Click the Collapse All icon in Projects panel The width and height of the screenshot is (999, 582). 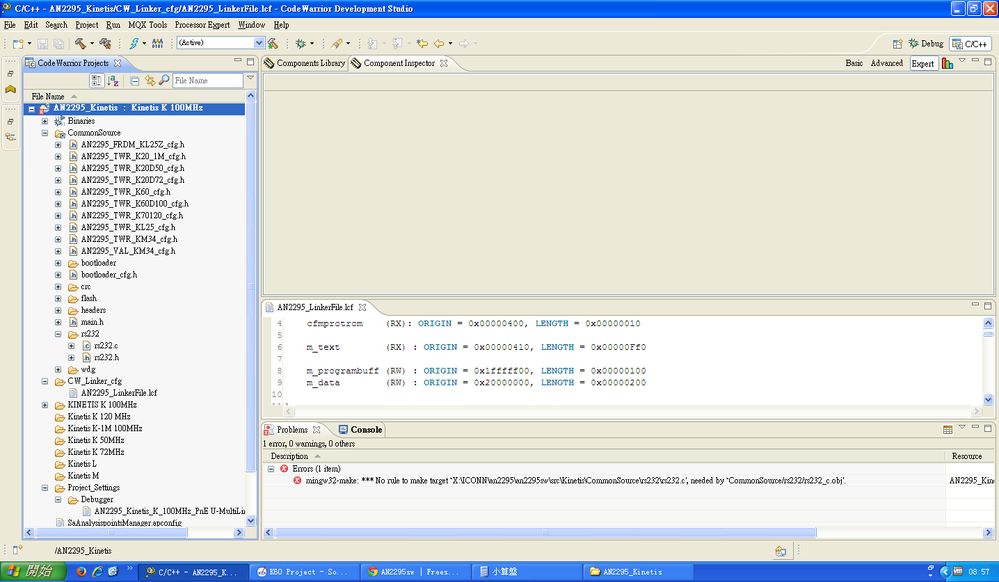coord(134,80)
